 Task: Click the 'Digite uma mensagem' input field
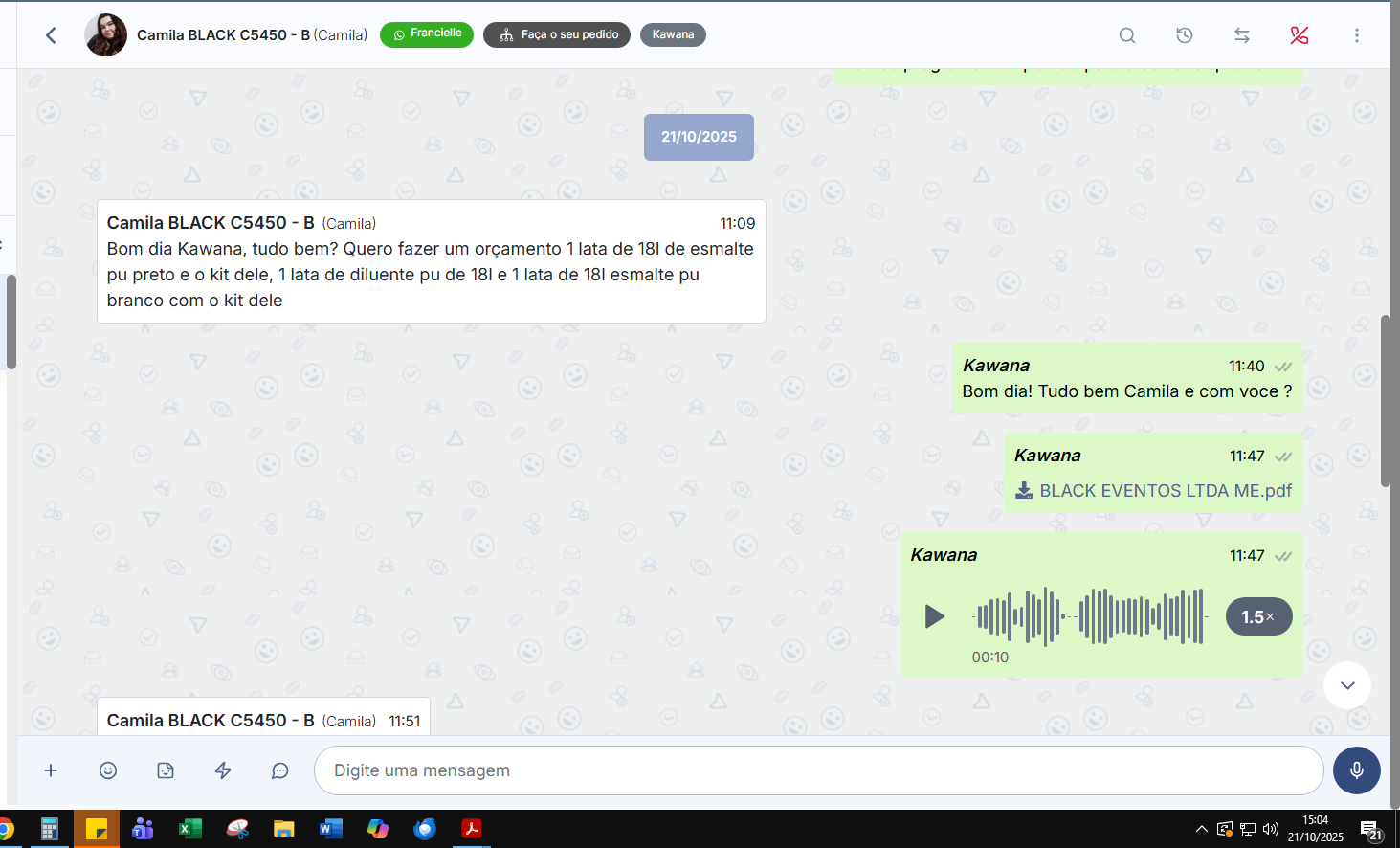pos(818,770)
